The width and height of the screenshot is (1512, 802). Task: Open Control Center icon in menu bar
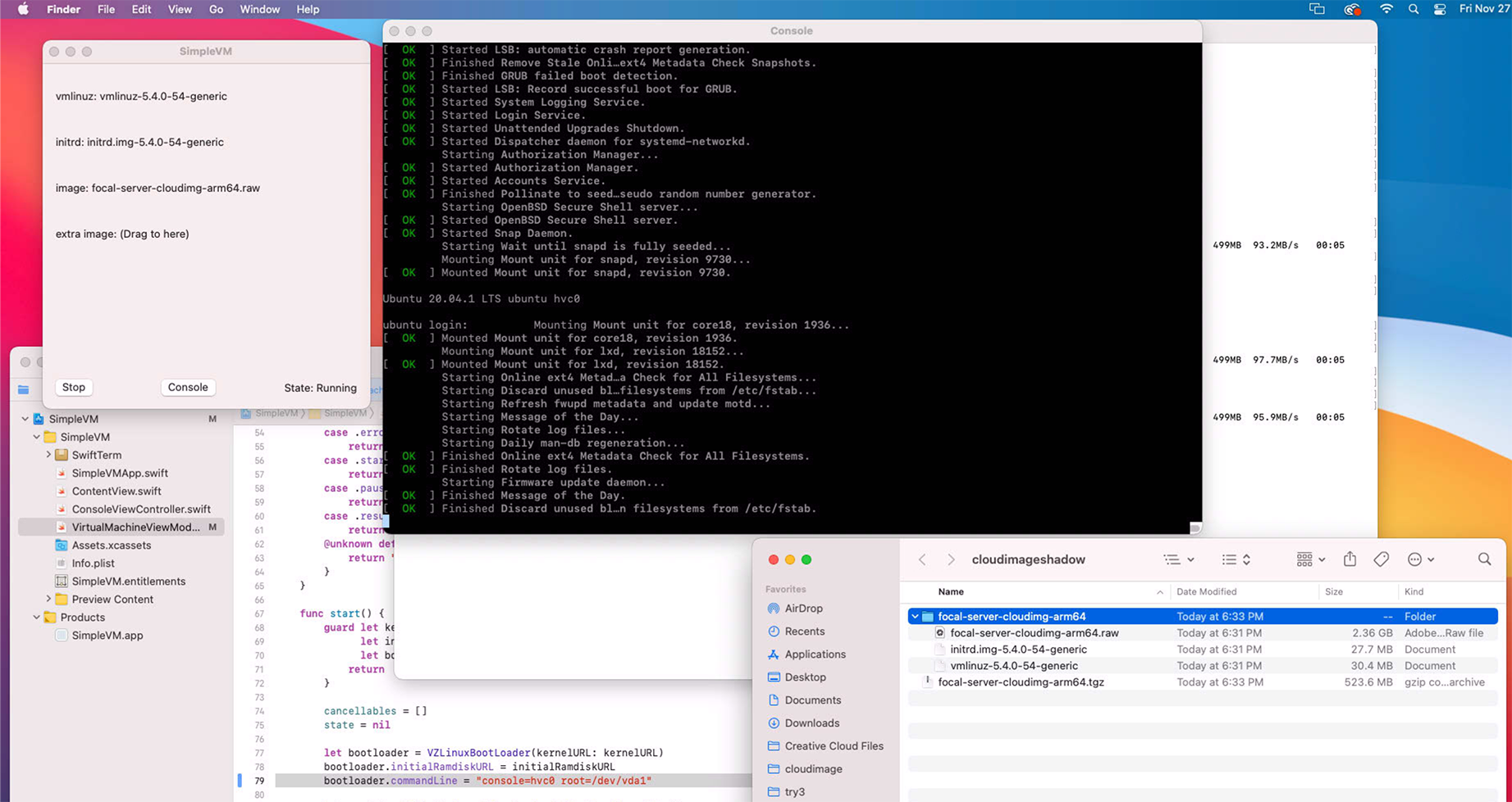1440,9
